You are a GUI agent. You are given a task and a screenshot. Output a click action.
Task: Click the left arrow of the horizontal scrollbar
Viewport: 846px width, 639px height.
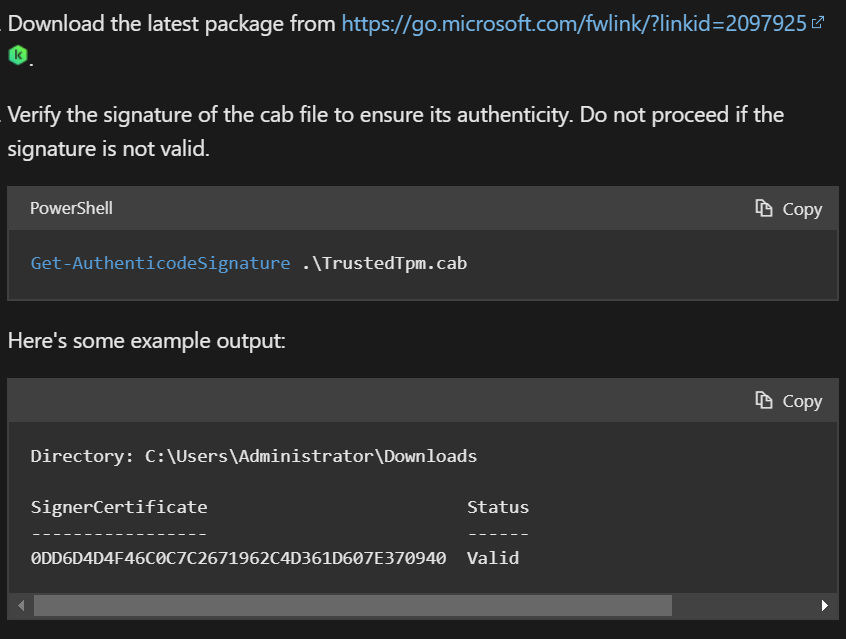(18, 605)
